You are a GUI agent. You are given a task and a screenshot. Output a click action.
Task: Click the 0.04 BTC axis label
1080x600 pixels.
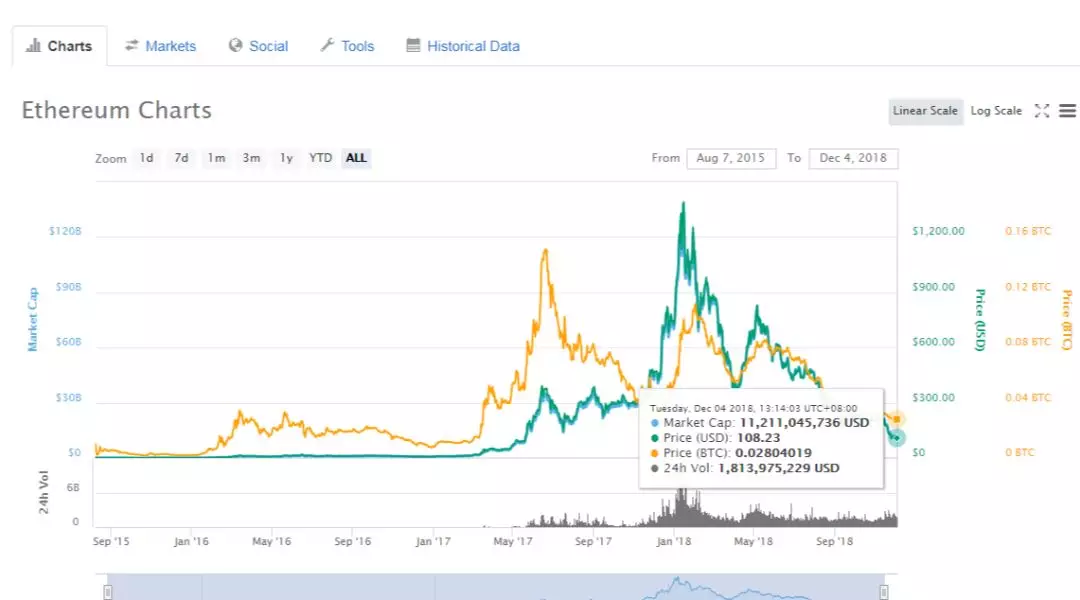click(x=1028, y=398)
